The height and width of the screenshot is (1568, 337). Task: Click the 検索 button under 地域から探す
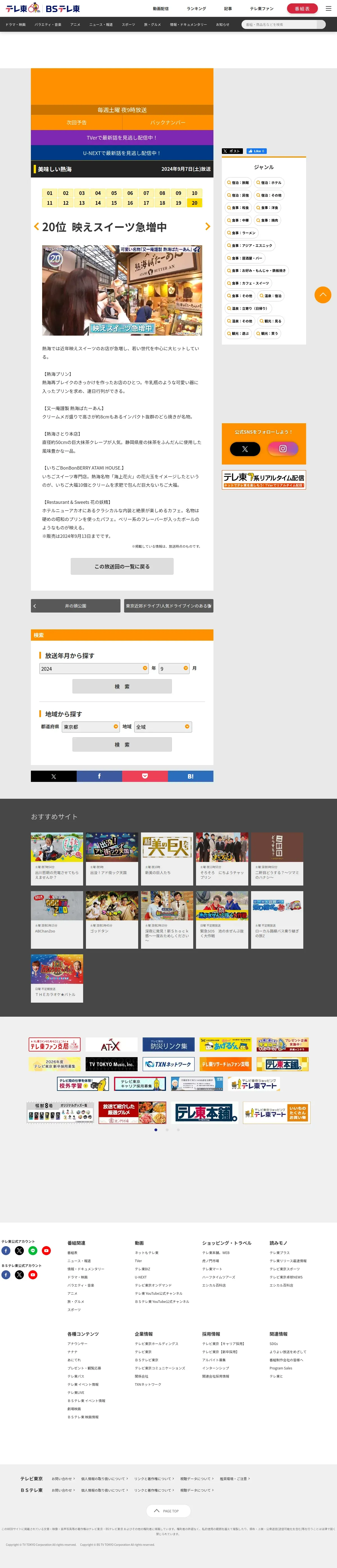[122, 745]
